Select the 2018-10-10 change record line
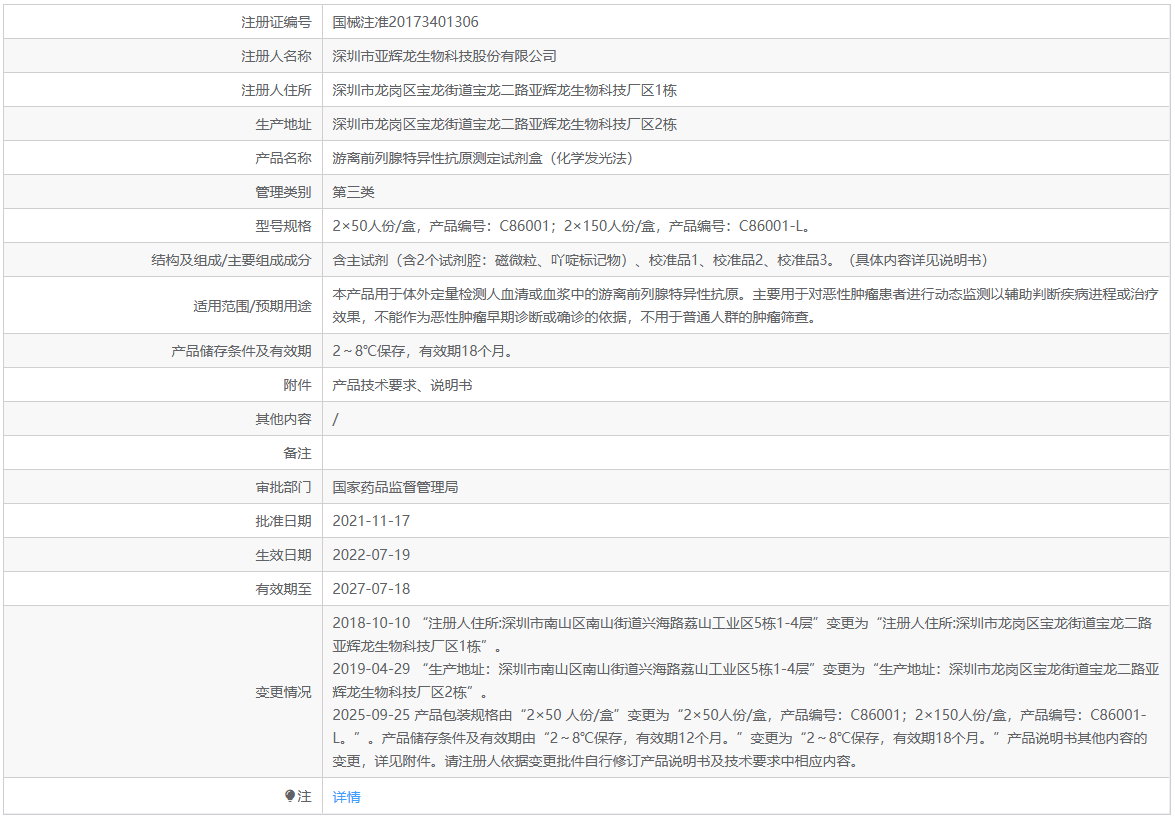The image size is (1175, 820). [743, 634]
